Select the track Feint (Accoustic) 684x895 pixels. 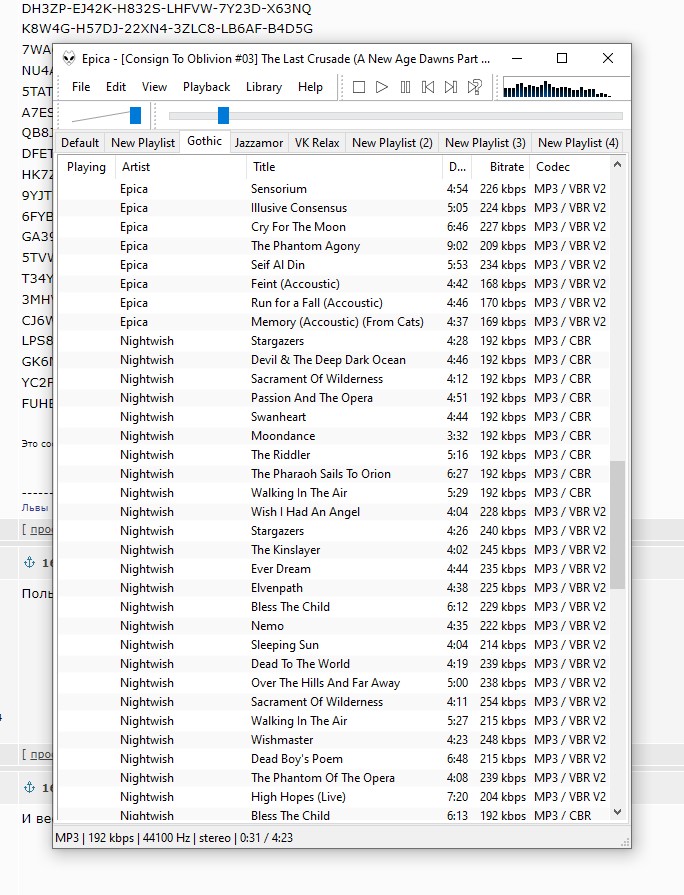(x=334, y=284)
